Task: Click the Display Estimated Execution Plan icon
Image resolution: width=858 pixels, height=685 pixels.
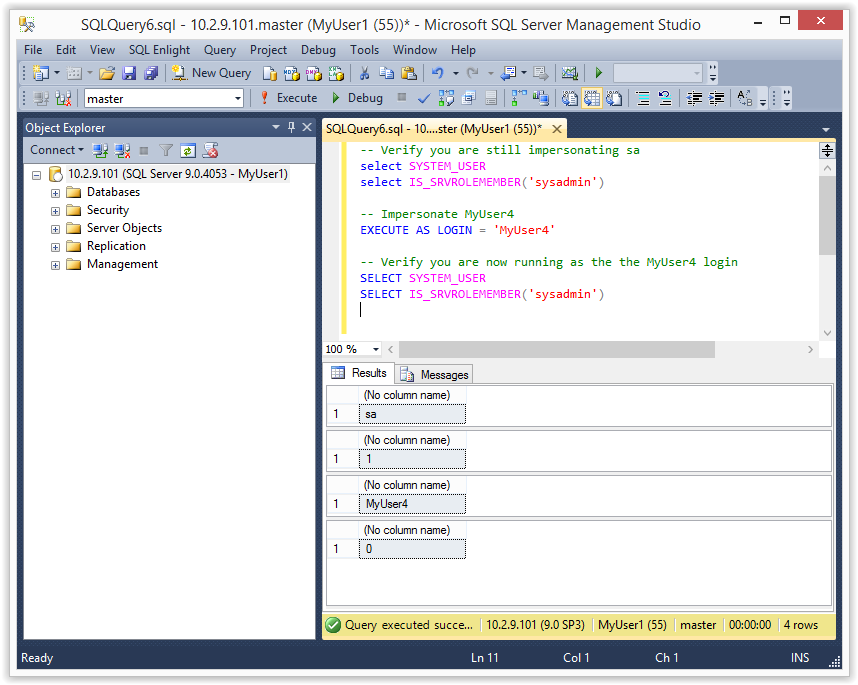Action: (446, 98)
